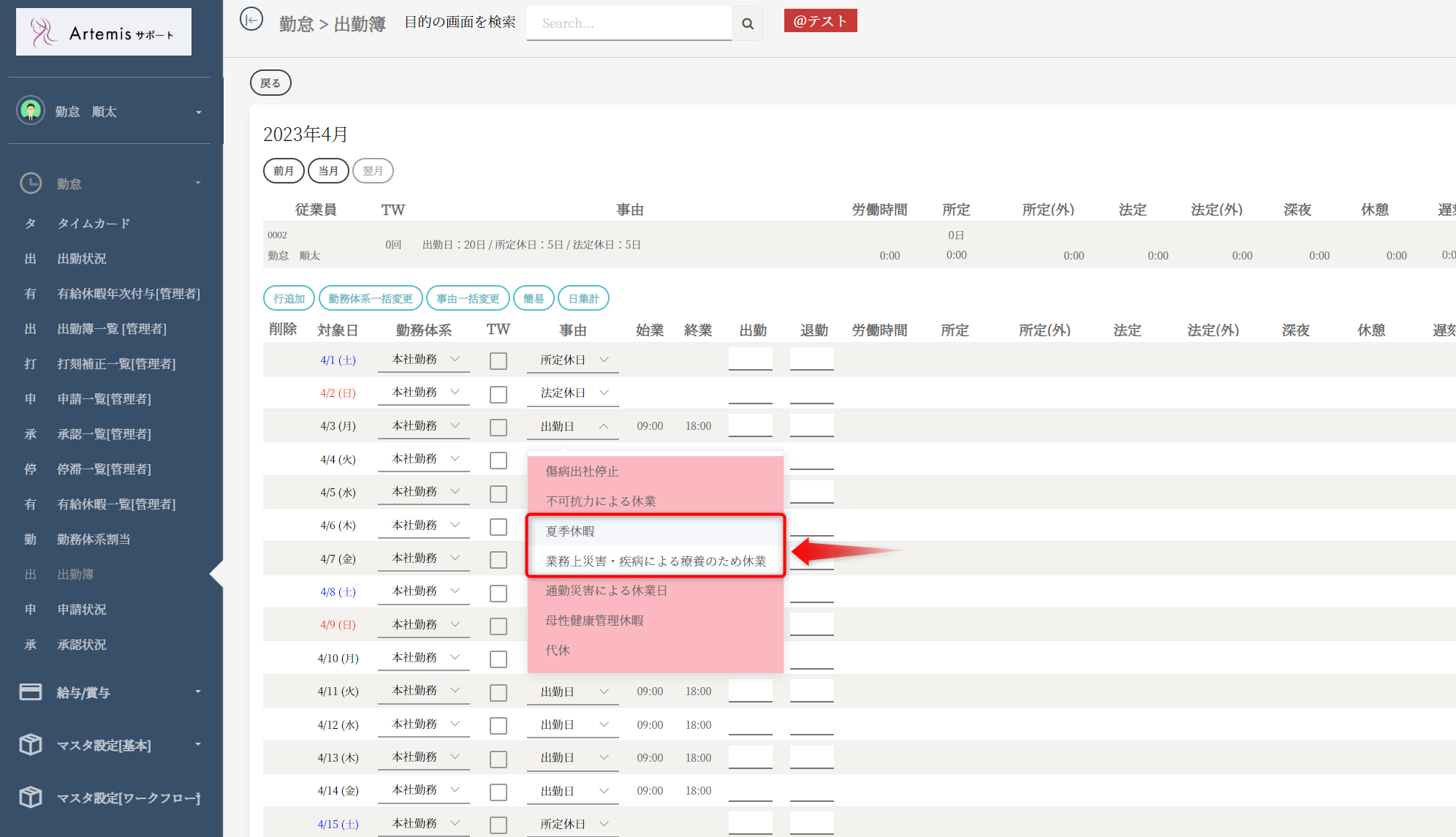The image size is (1456, 837).
Task: Enable the TW checkbox for 4/11
Action: (x=498, y=692)
